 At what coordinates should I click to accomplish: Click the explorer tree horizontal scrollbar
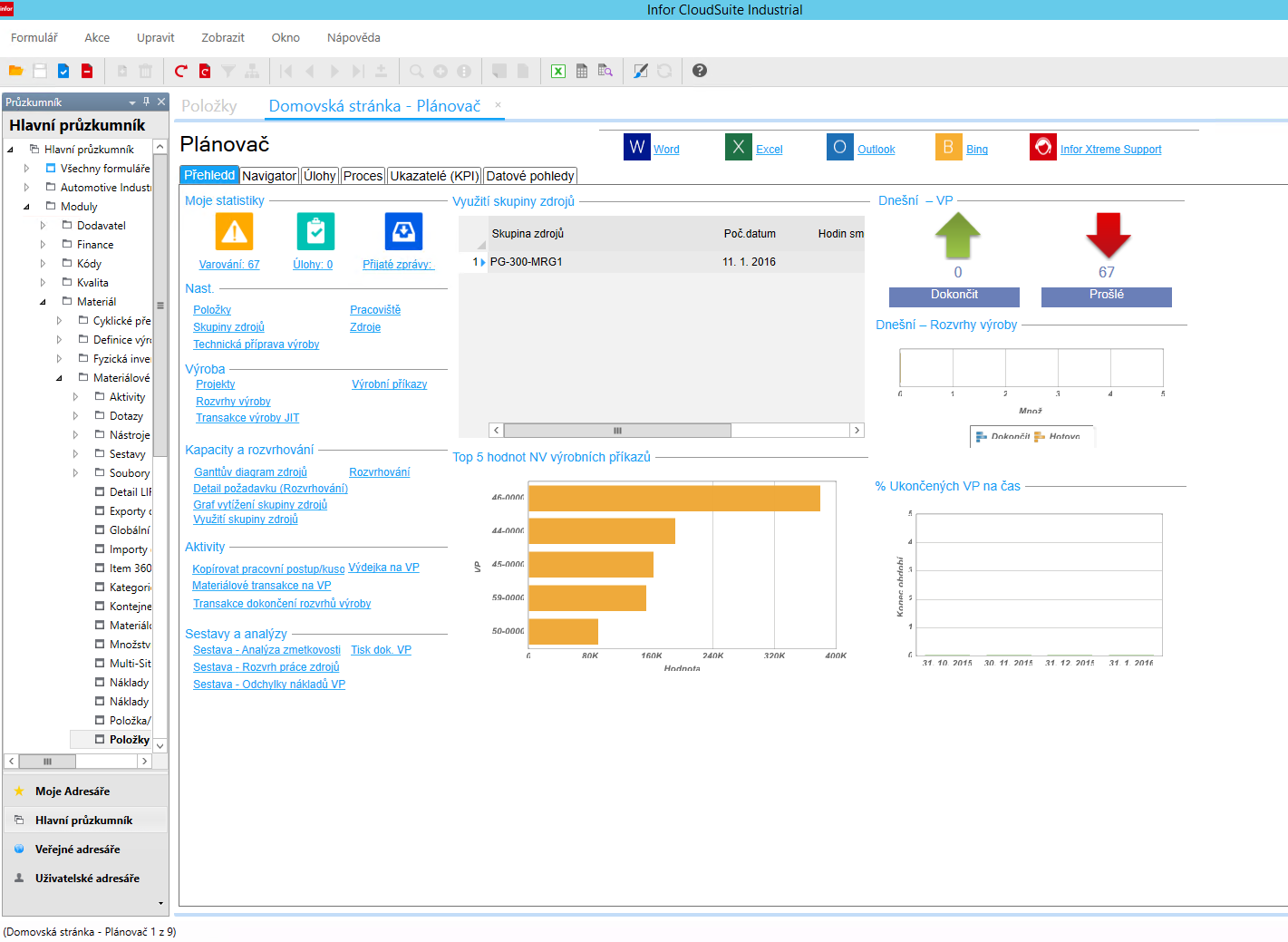click(x=48, y=762)
